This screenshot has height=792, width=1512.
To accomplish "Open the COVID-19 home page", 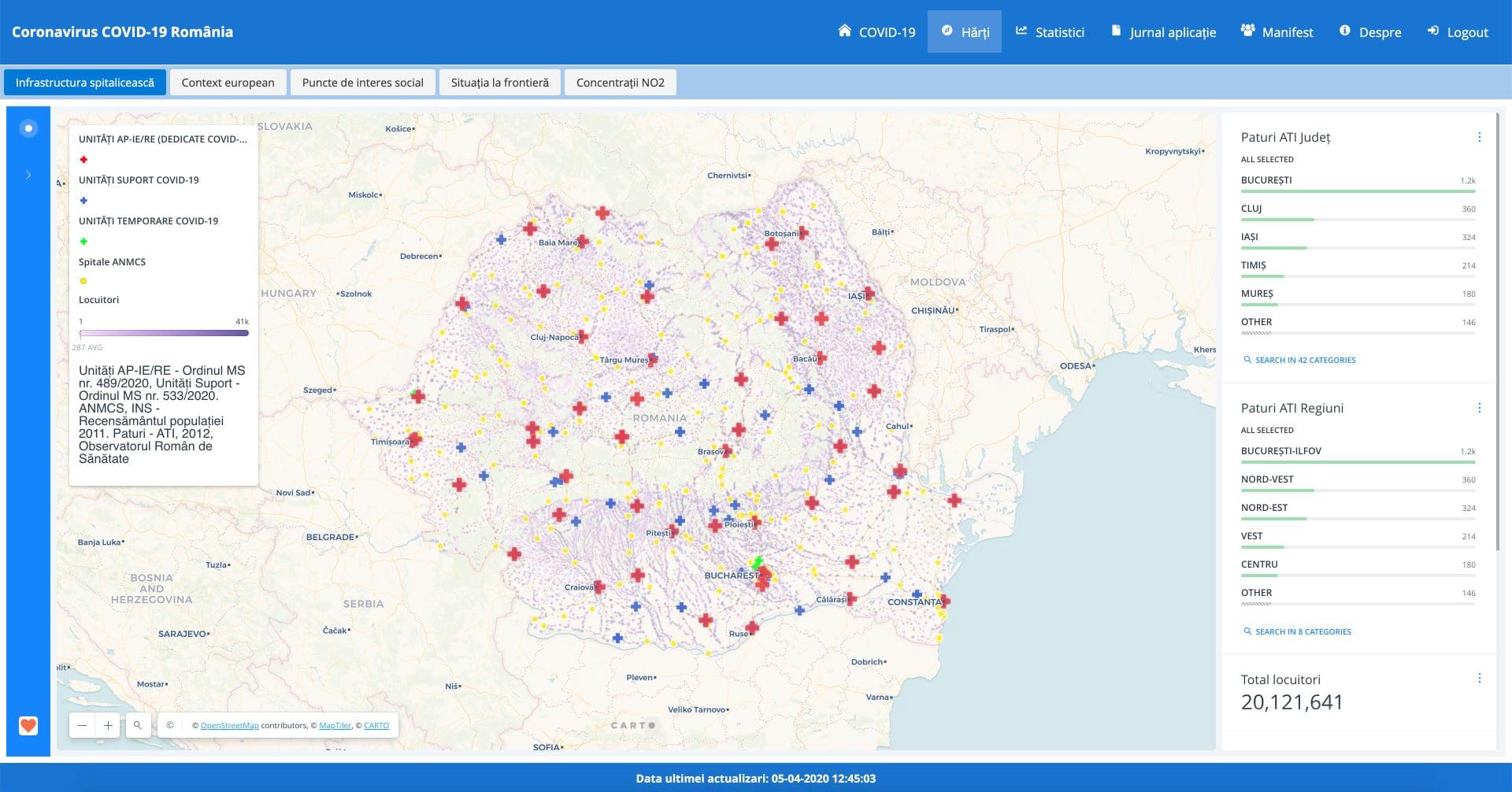I will pos(876,31).
